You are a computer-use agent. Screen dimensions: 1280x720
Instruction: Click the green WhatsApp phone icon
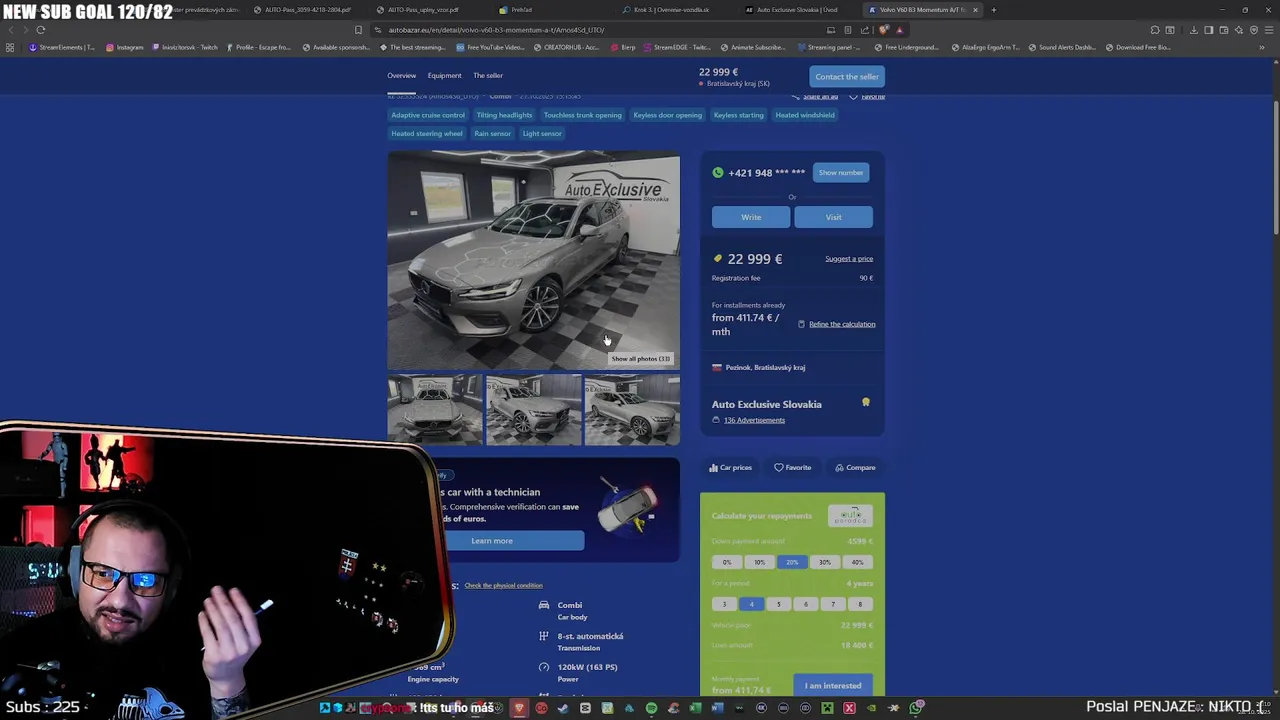pyautogui.click(x=717, y=173)
